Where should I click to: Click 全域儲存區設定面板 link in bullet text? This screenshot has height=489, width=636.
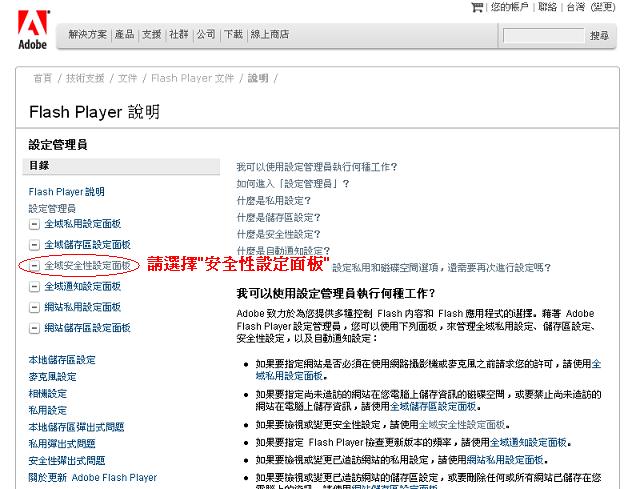(x=433, y=406)
